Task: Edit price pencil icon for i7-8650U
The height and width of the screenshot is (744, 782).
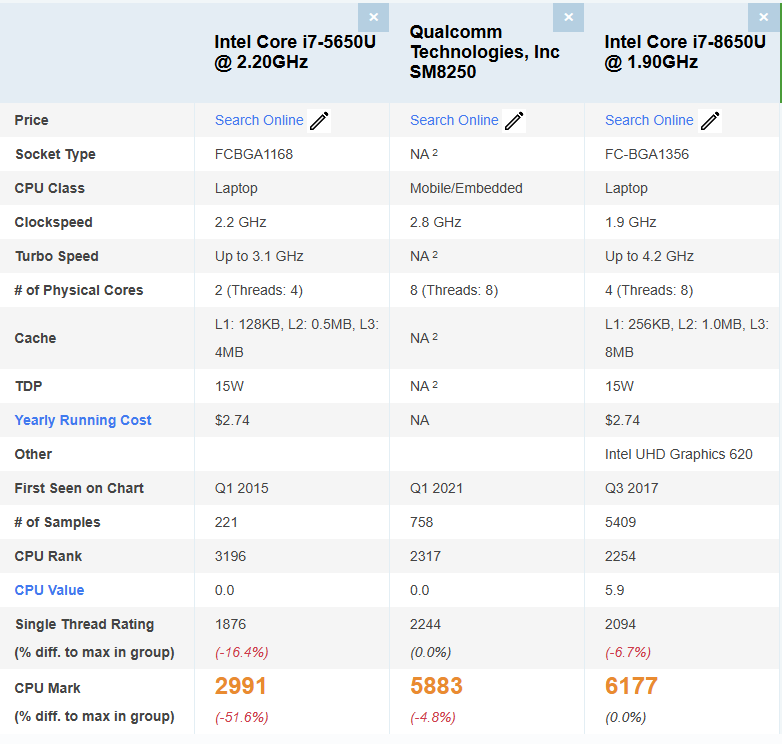Action: 710,121
